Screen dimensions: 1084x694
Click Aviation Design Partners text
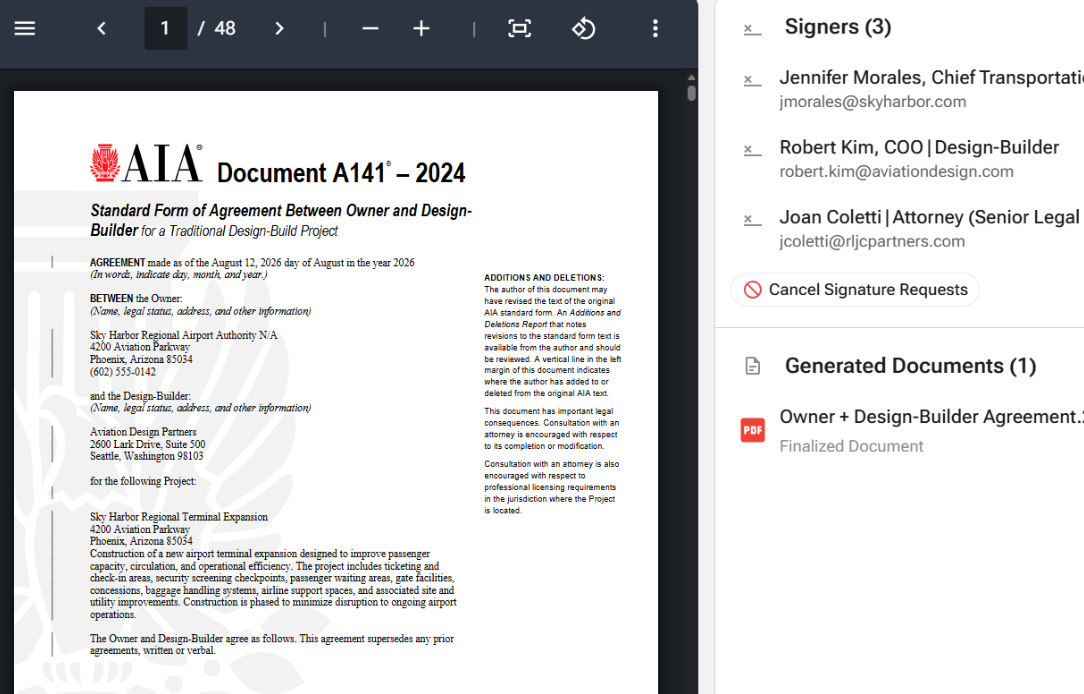point(143,432)
